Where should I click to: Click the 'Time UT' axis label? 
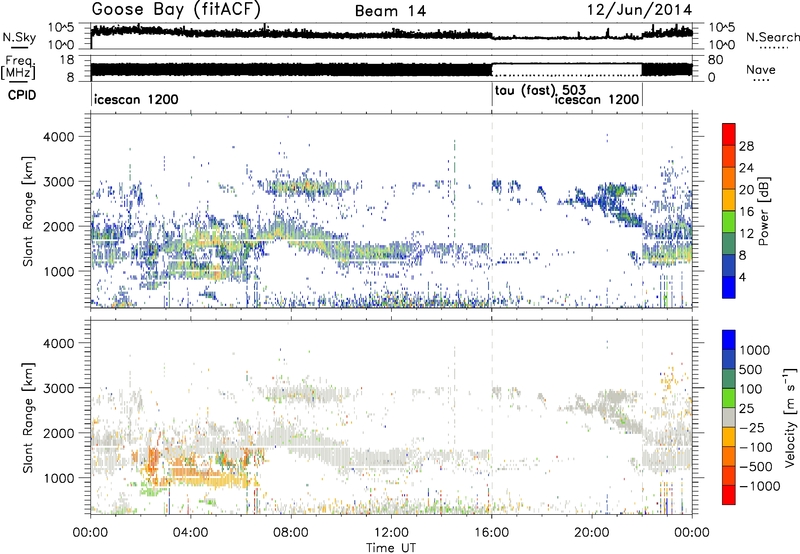391,548
